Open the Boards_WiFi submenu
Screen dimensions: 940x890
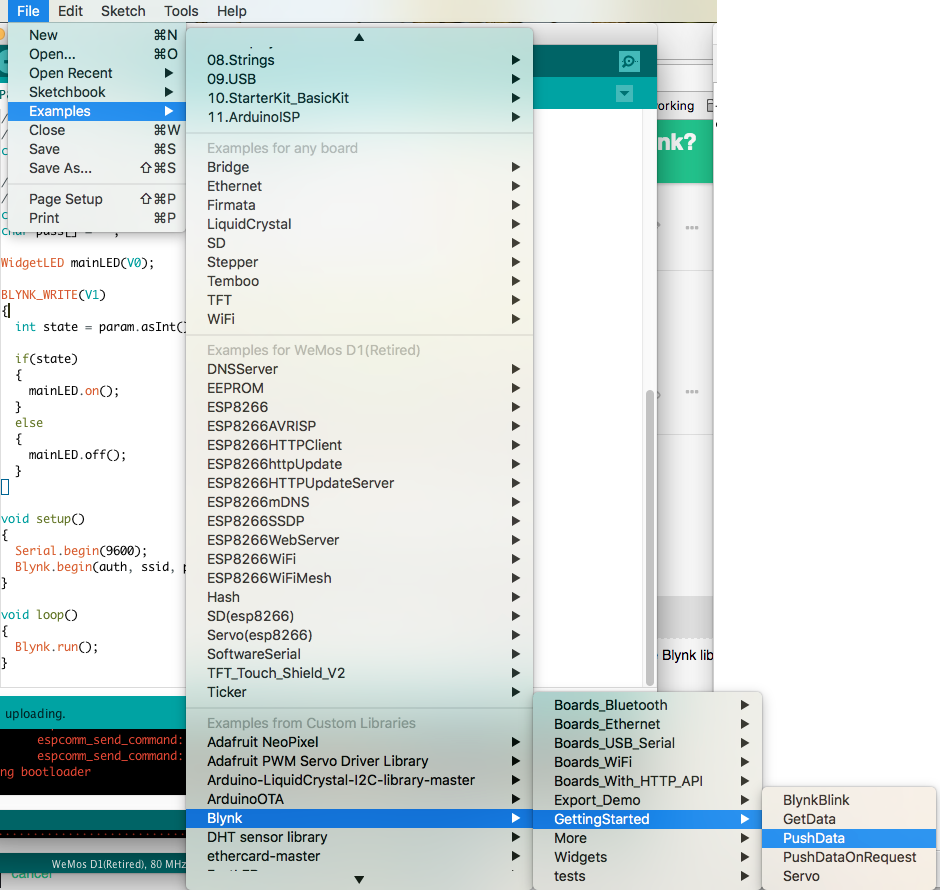click(x=647, y=762)
